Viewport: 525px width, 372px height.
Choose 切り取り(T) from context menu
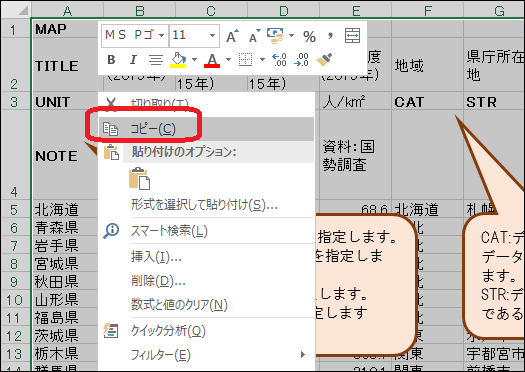tap(207, 104)
